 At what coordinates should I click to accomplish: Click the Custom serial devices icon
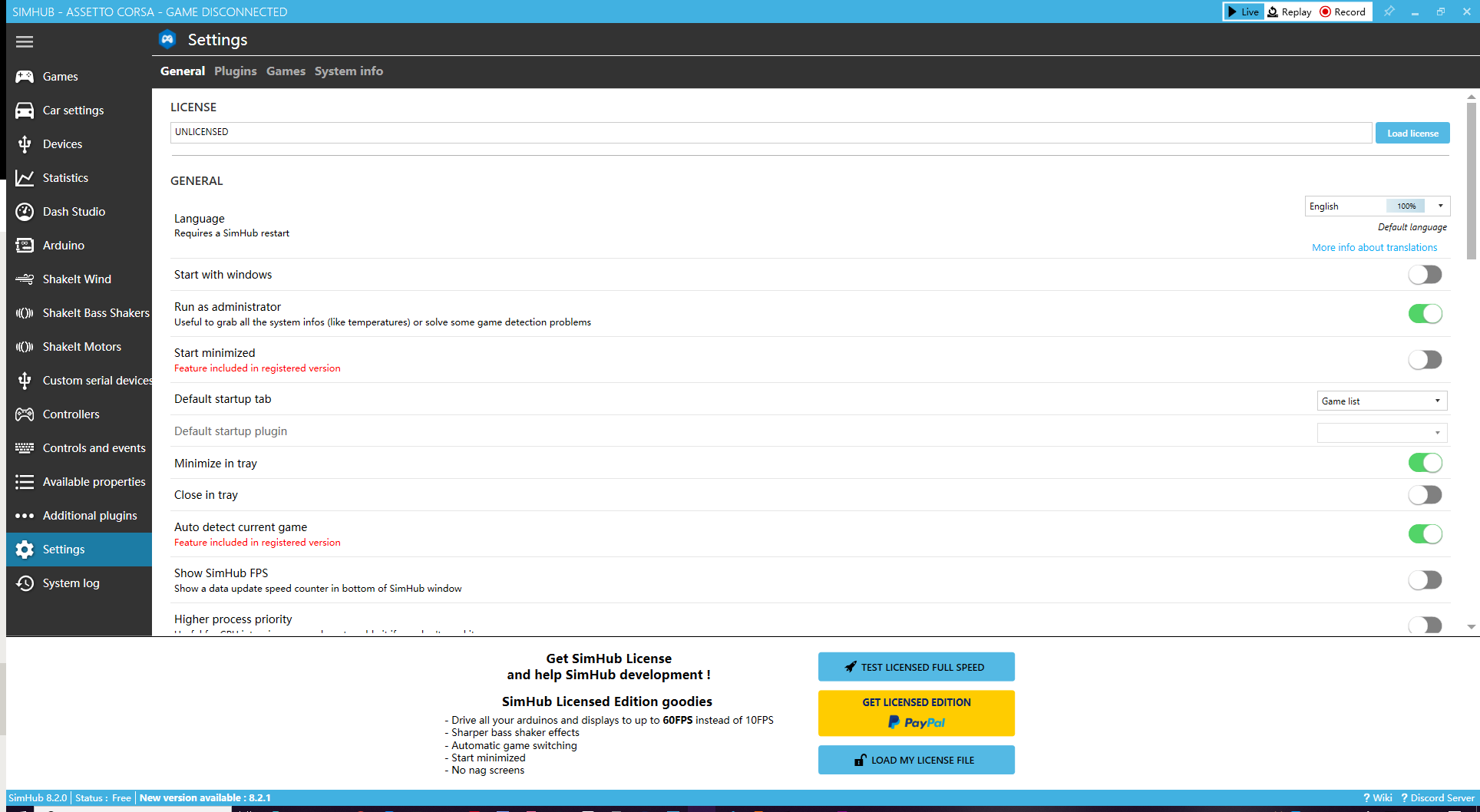tap(25, 381)
